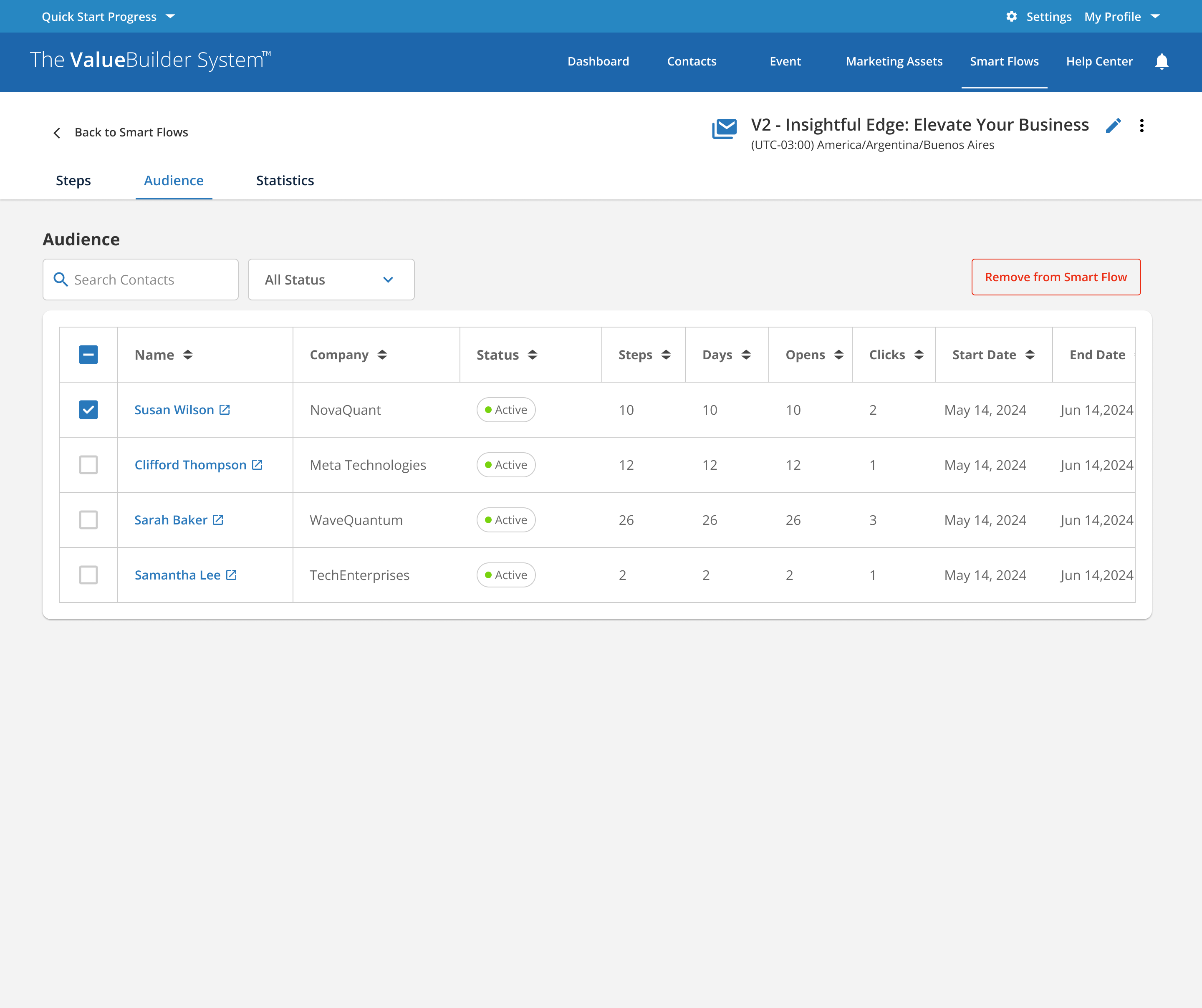Open Samantha Lee's contact link

click(x=231, y=575)
